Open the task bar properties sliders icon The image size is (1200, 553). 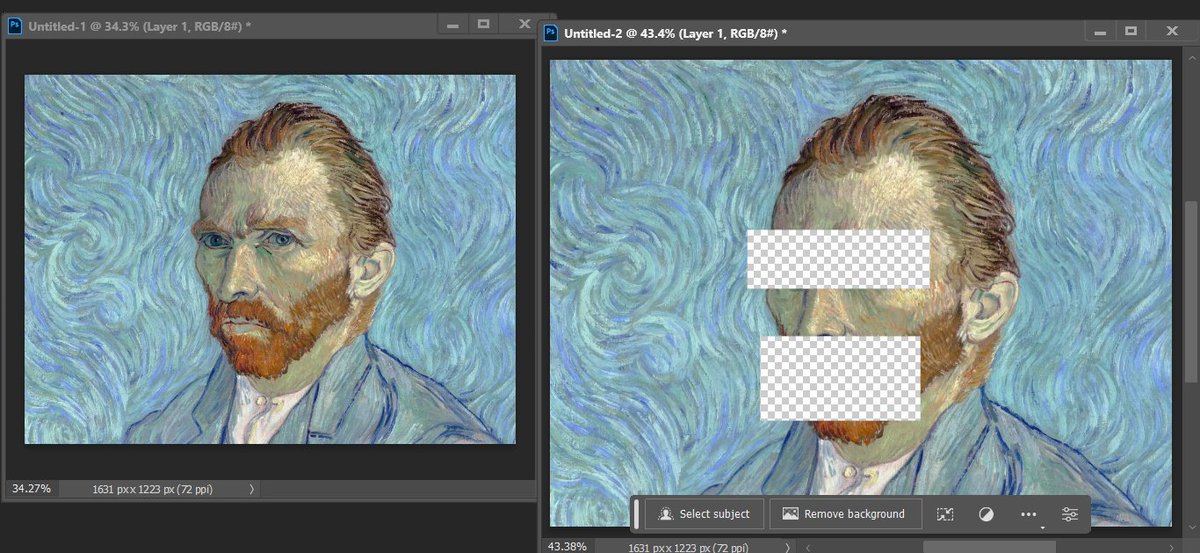(x=1070, y=514)
